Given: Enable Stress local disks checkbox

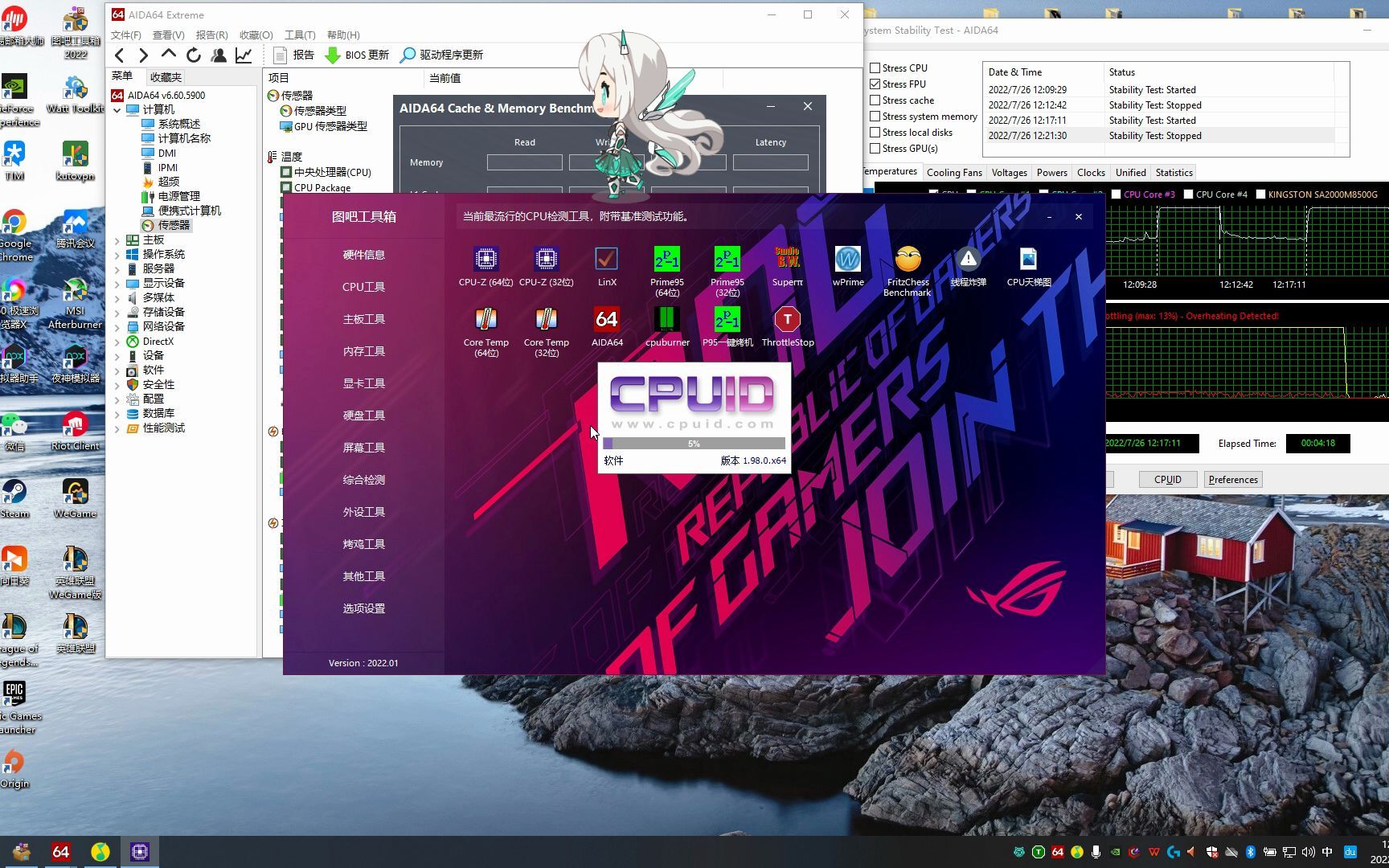Looking at the screenshot, I should 875,133.
